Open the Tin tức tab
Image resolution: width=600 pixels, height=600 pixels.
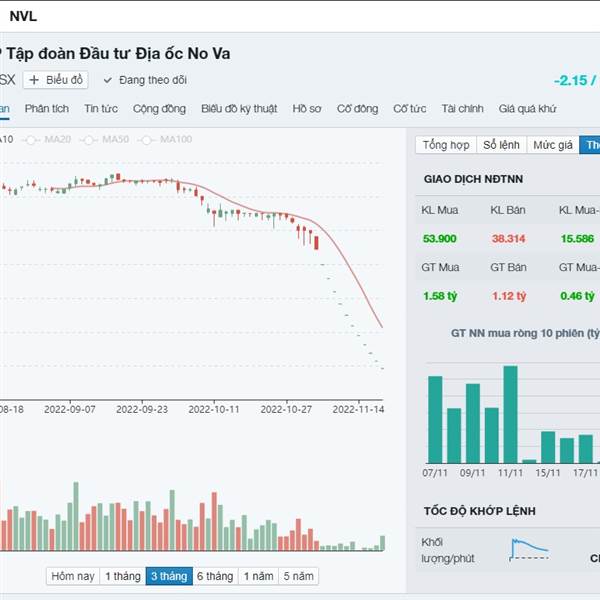coord(101,109)
